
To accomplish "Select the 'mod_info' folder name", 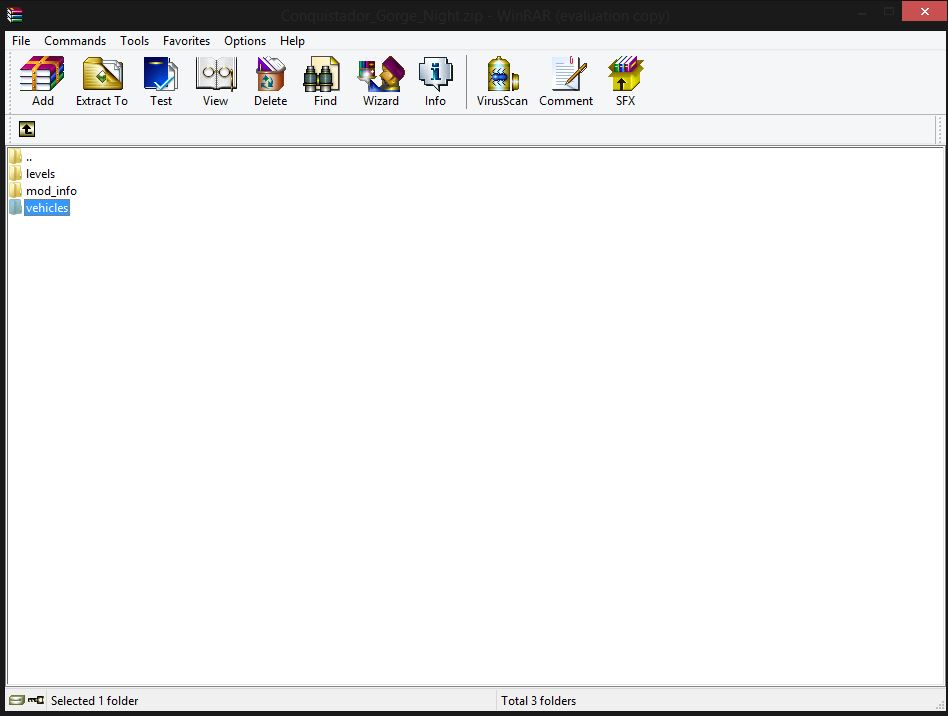I will [51, 191].
